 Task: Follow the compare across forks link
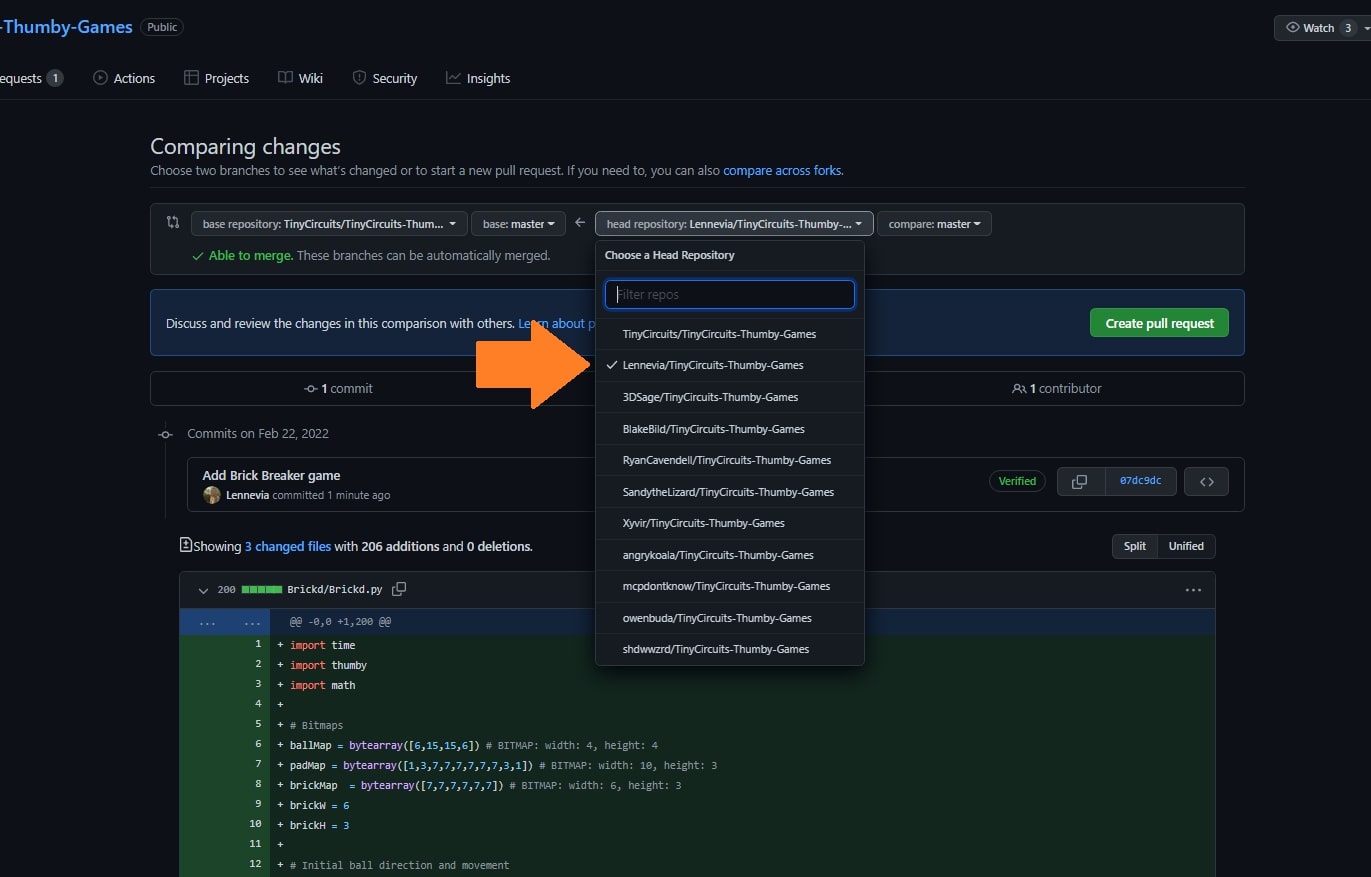[x=782, y=171]
